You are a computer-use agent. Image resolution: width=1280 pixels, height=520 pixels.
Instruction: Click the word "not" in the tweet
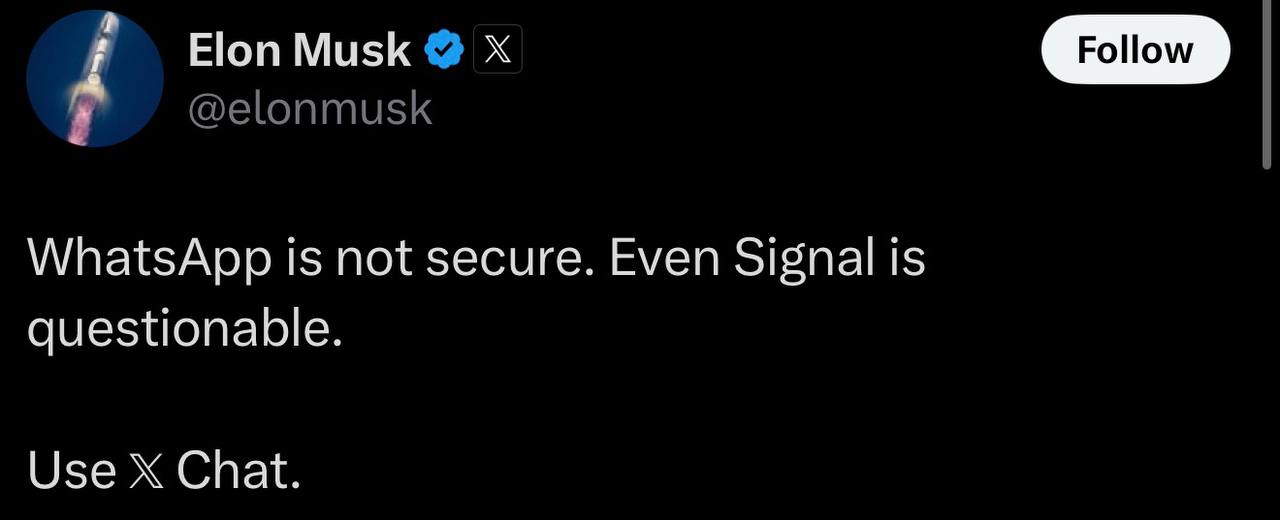pos(374,258)
